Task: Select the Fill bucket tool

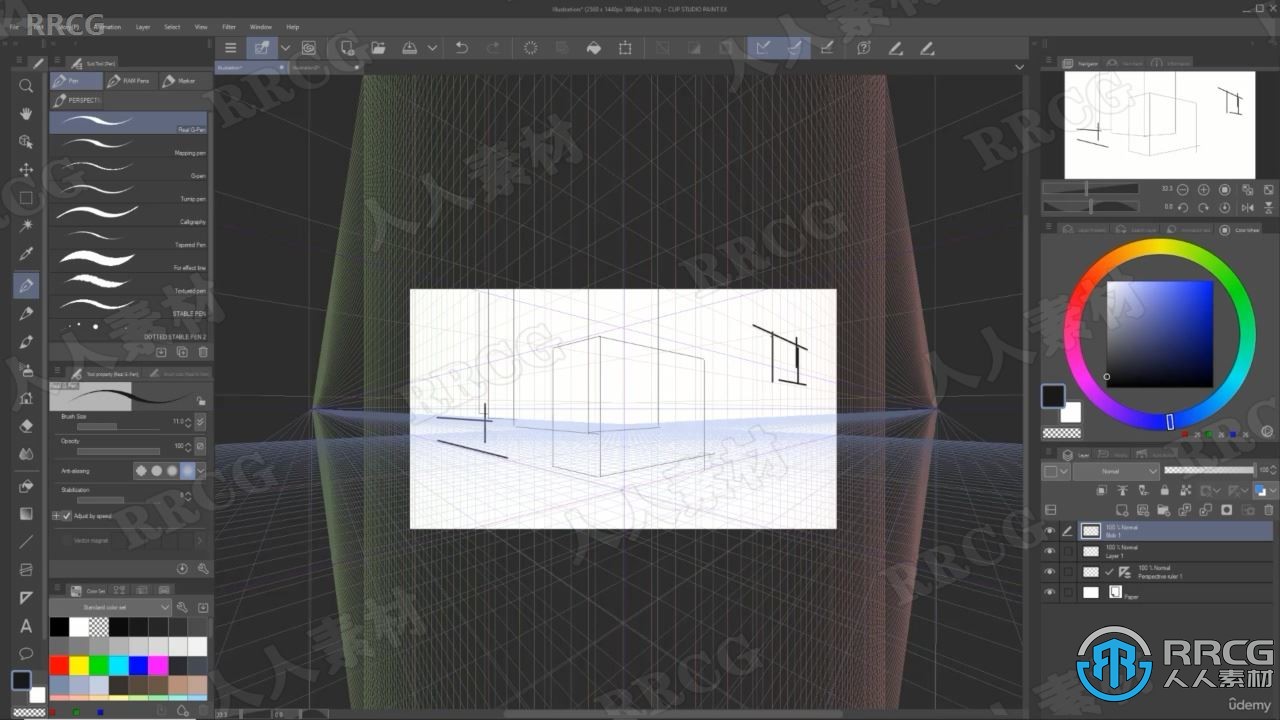Action: (26, 486)
